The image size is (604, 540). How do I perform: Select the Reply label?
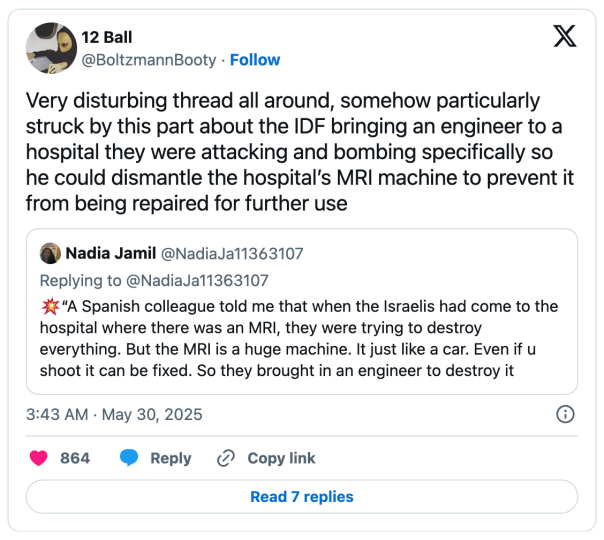171,458
